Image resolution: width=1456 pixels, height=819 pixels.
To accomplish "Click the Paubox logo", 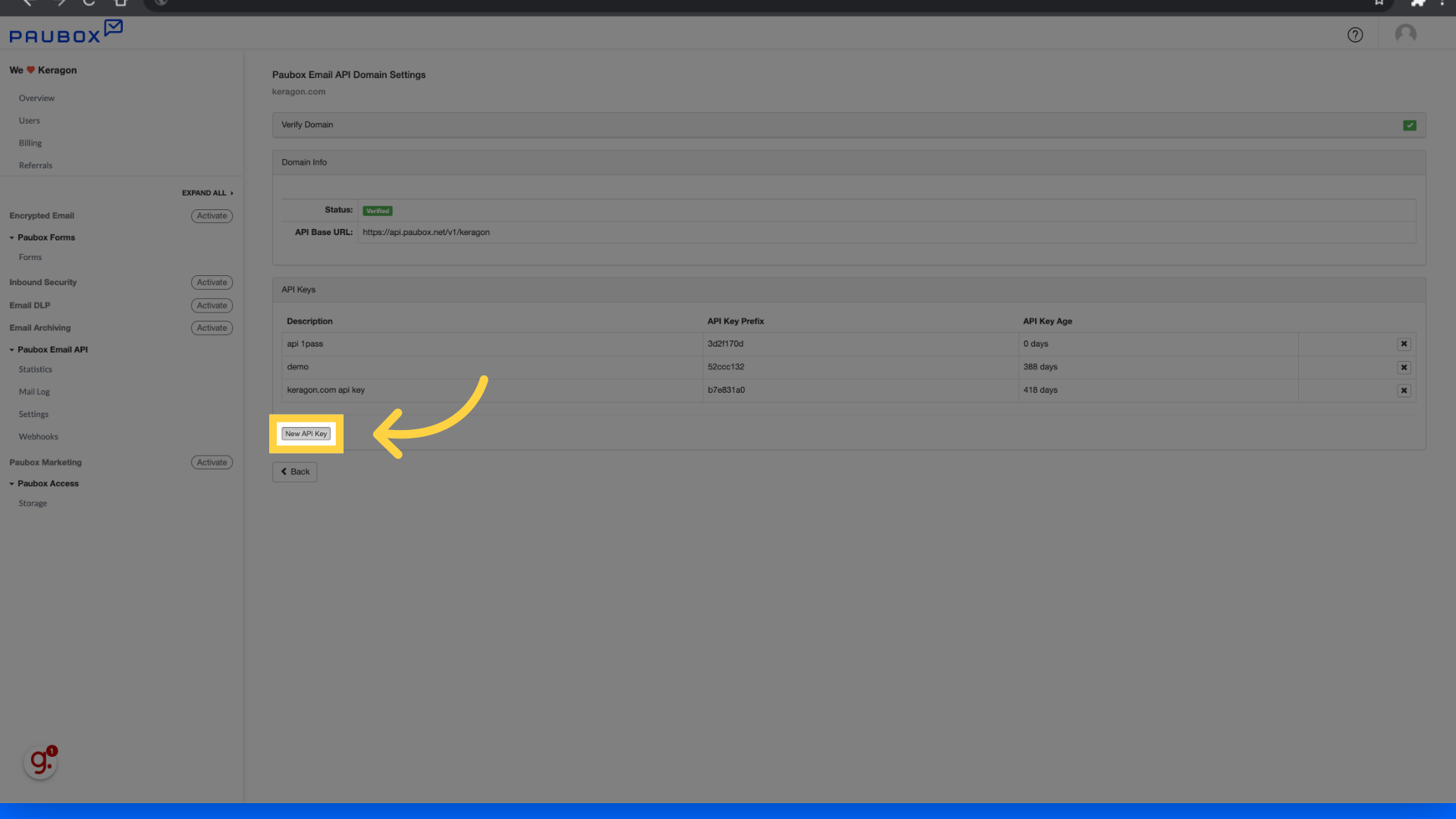I will pyautogui.click(x=66, y=32).
